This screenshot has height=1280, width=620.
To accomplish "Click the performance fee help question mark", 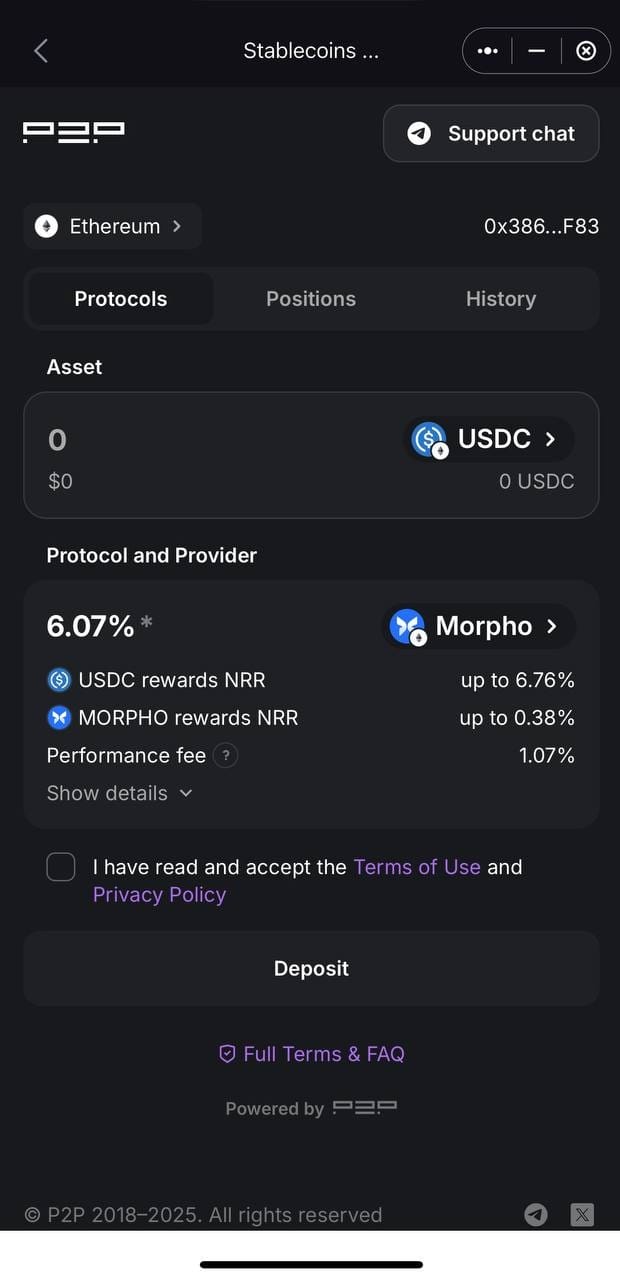I will [226, 756].
